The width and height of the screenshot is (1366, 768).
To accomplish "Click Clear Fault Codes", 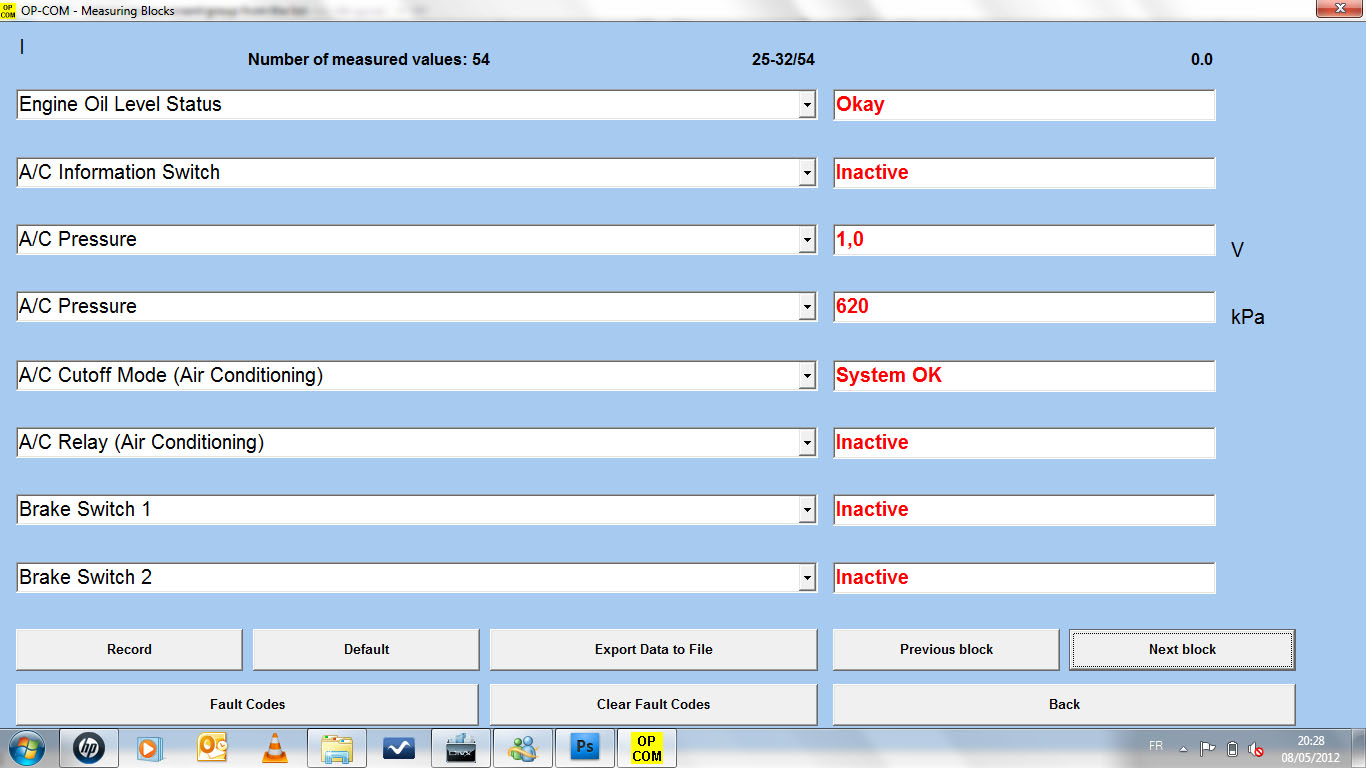I will pos(654,704).
